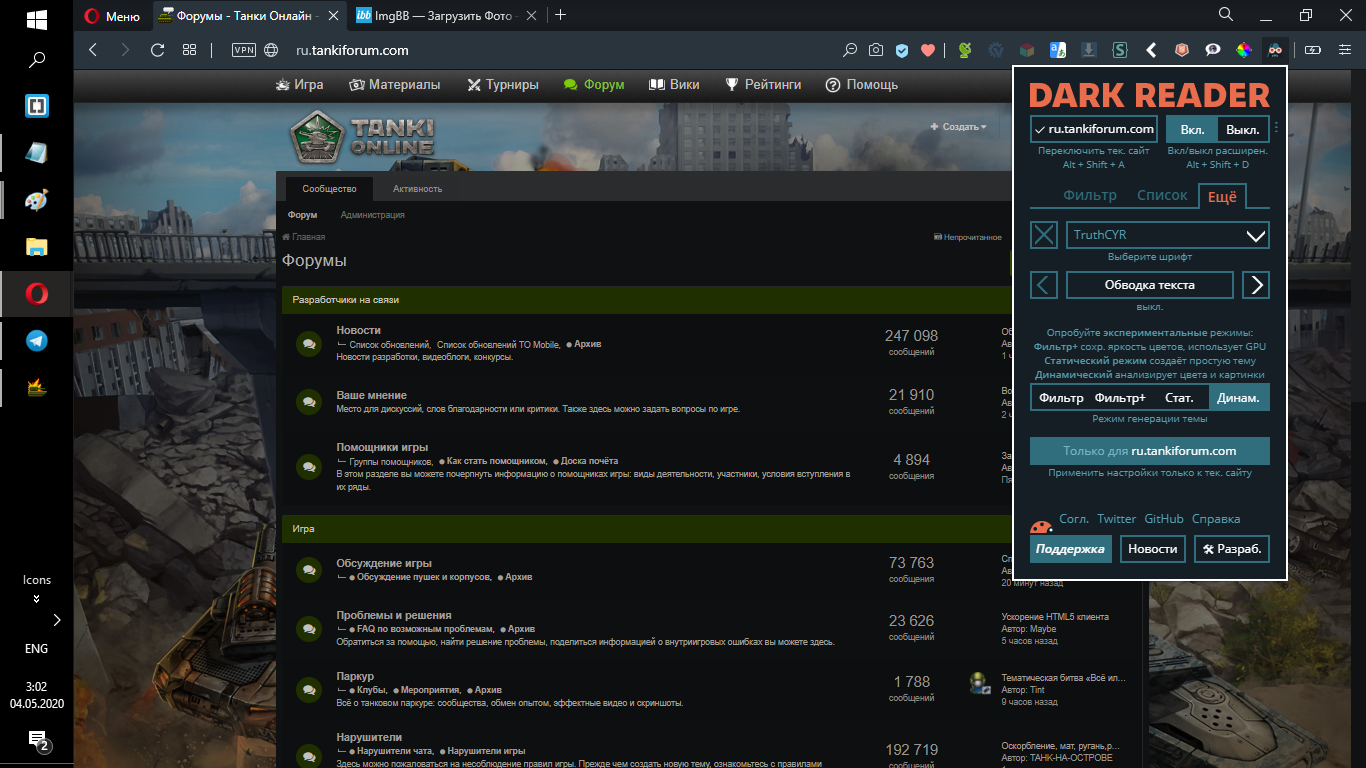Open the Сообщество forum tab
Screen dimensions: 1366x768
click(x=330, y=189)
